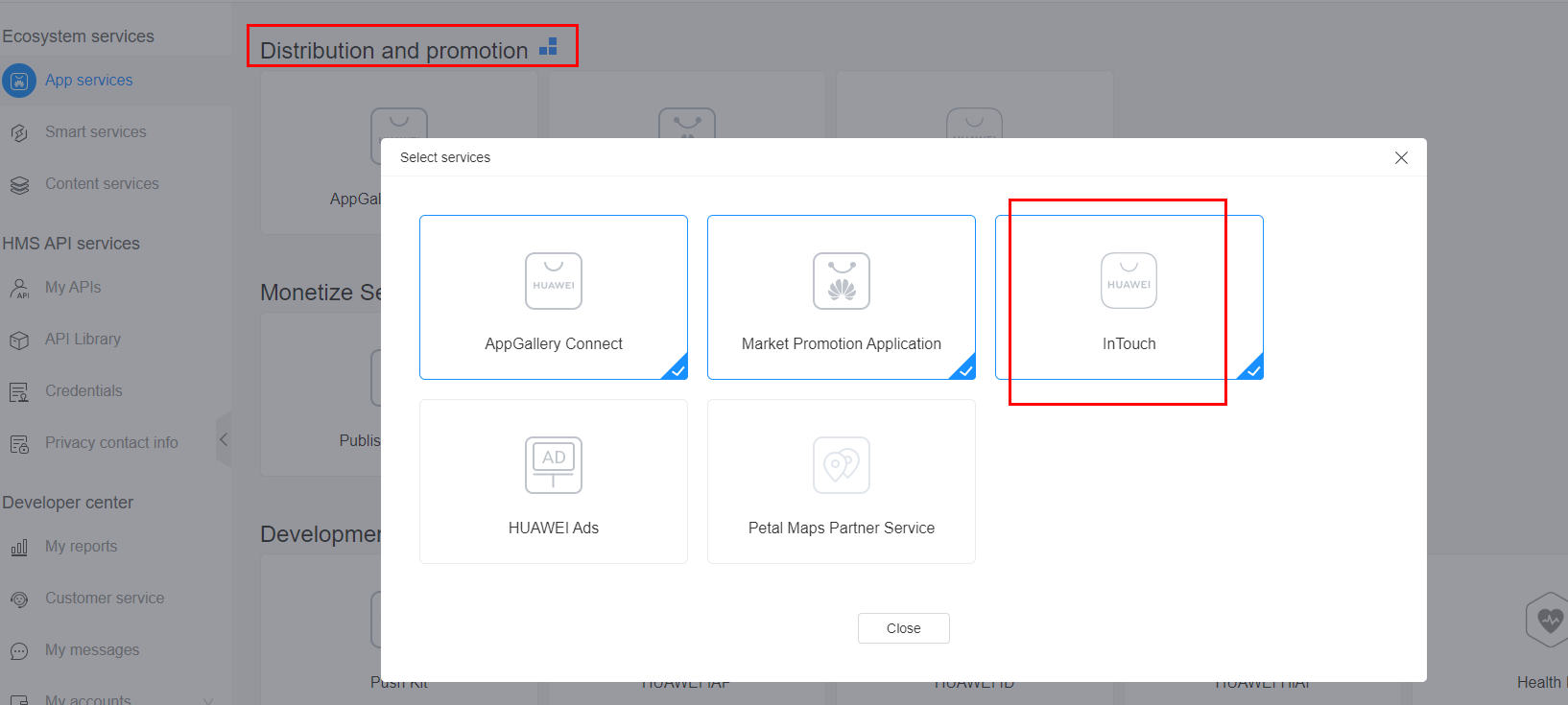Click the Market Promotion Application label
This screenshot has height=705, width=1568.
[842, 343]
